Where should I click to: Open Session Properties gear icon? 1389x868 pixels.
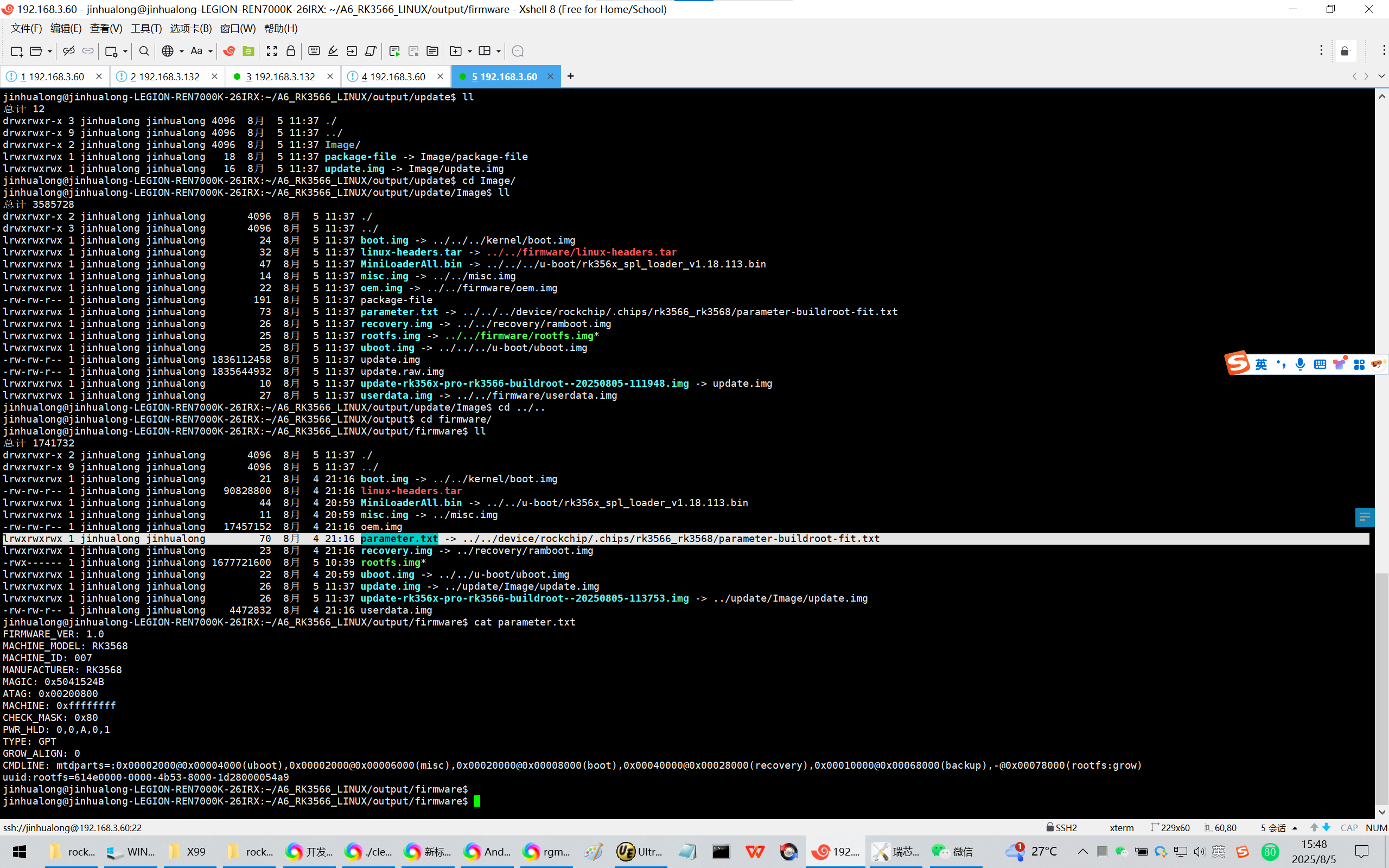click(x=111, y=52)
